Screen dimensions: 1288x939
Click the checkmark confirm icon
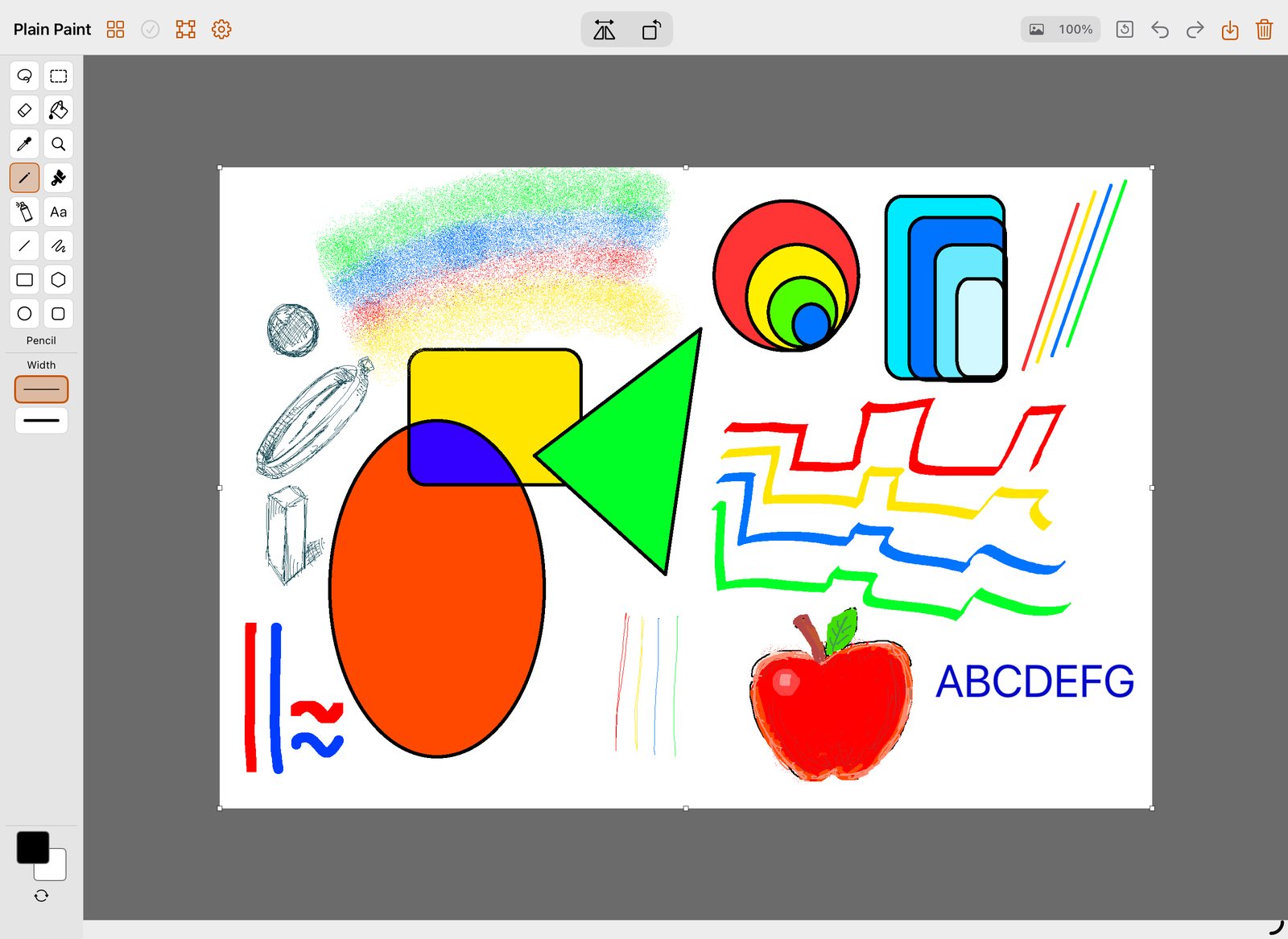coord(151,29)
